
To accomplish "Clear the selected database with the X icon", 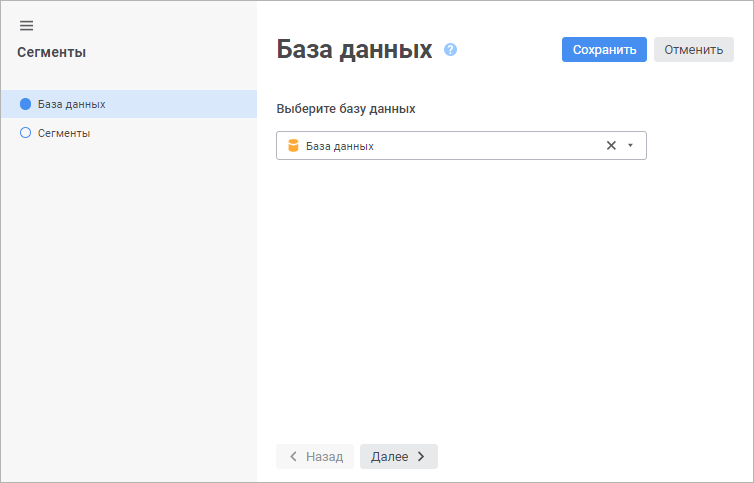I will [611, 146].
